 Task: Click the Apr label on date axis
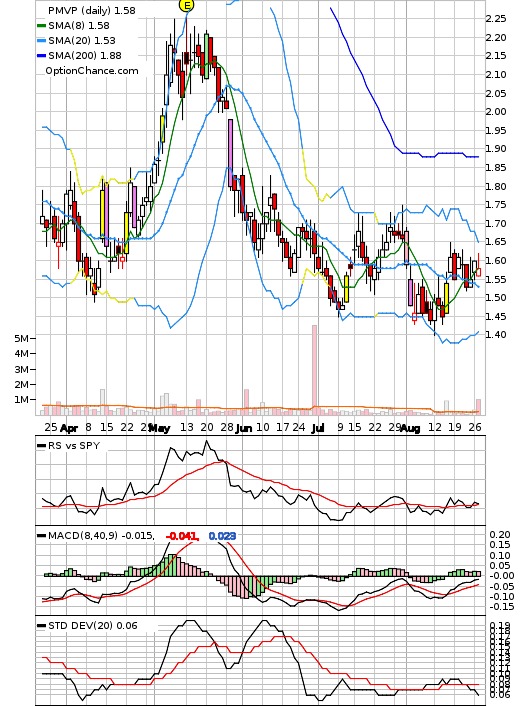[69, 428]
